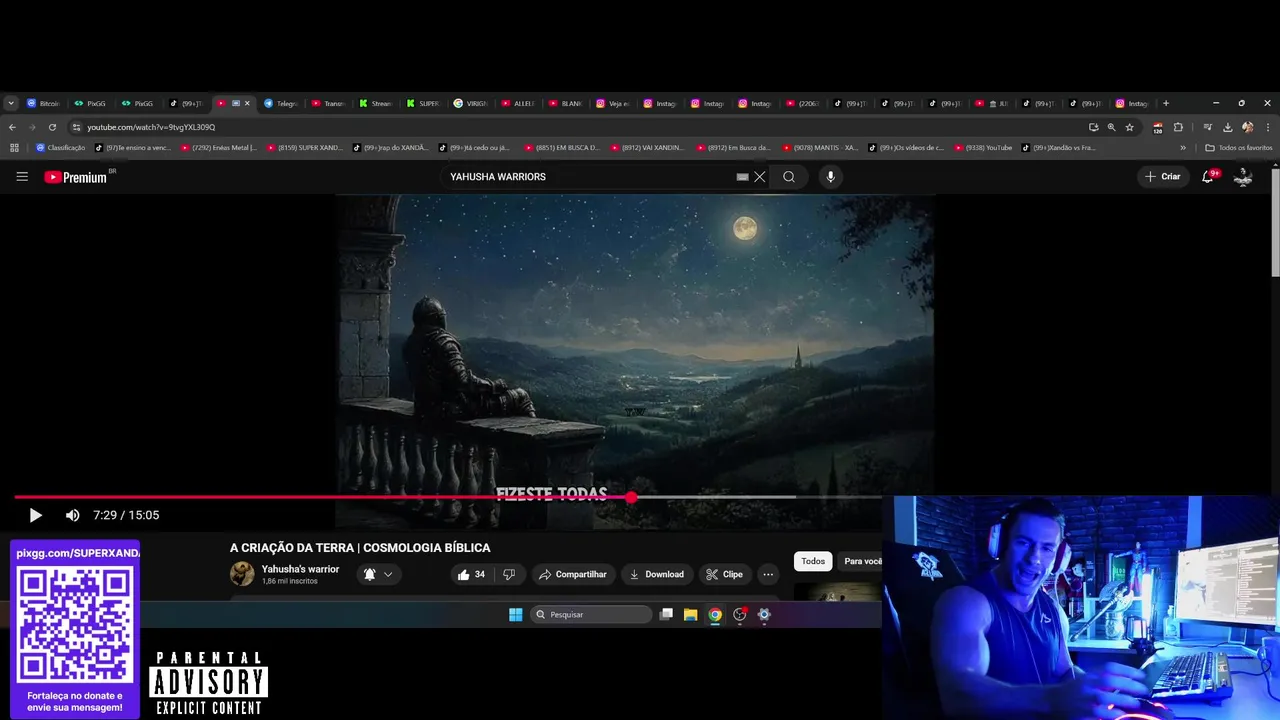The height and width of the screenshot is (720, 1280).
Task: Download the video
Action: [656, 574]
